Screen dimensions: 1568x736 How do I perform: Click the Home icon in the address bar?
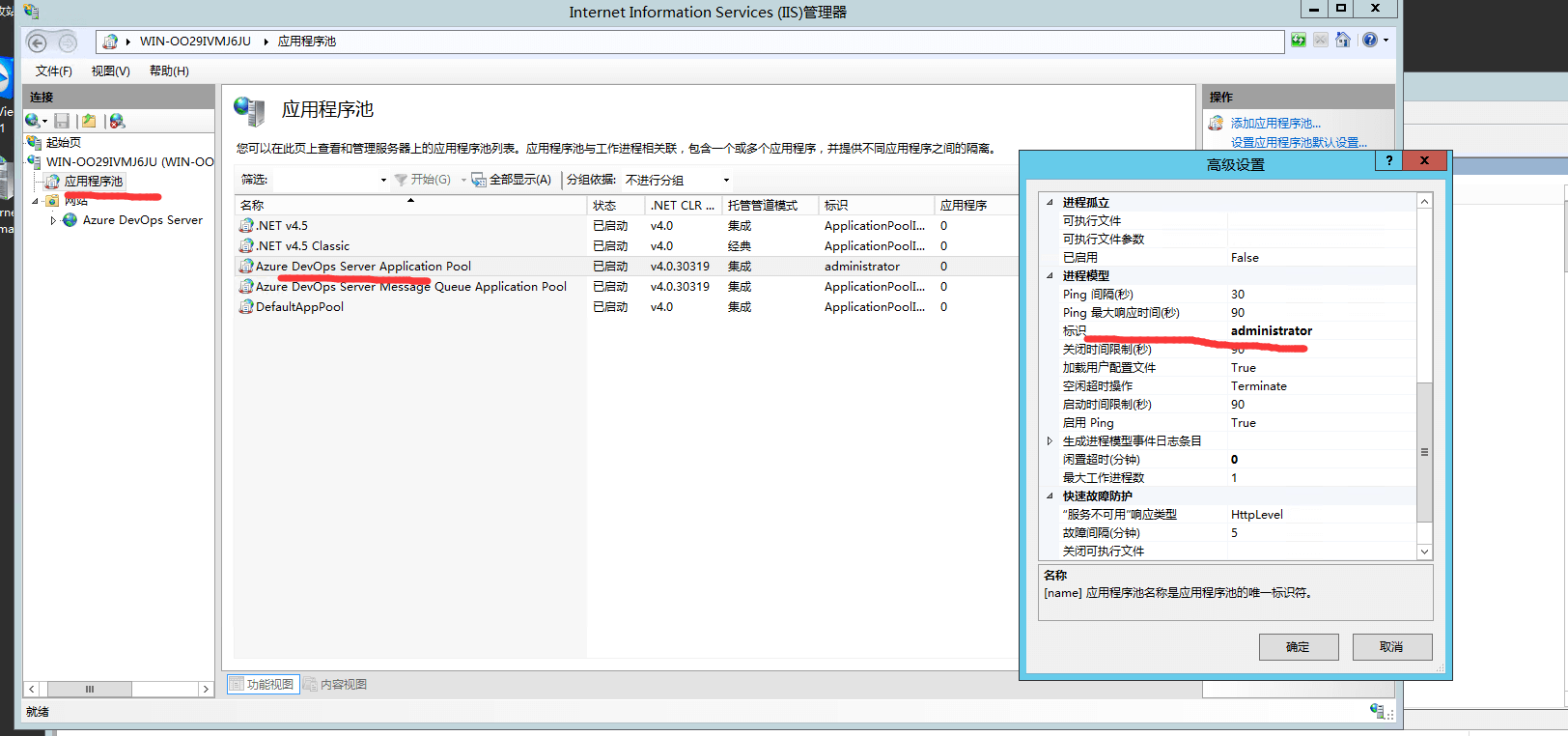tap(1342, 41)
